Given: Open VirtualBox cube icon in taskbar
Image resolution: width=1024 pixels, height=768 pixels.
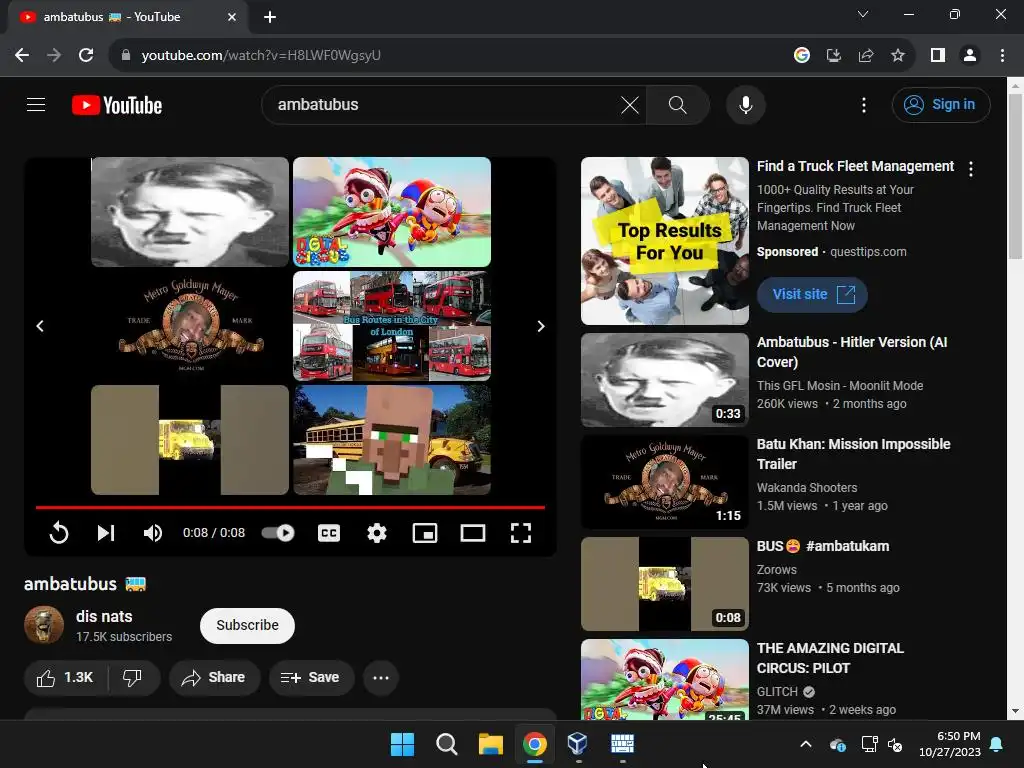Looking at the screenshot, I should pos(577,744).
